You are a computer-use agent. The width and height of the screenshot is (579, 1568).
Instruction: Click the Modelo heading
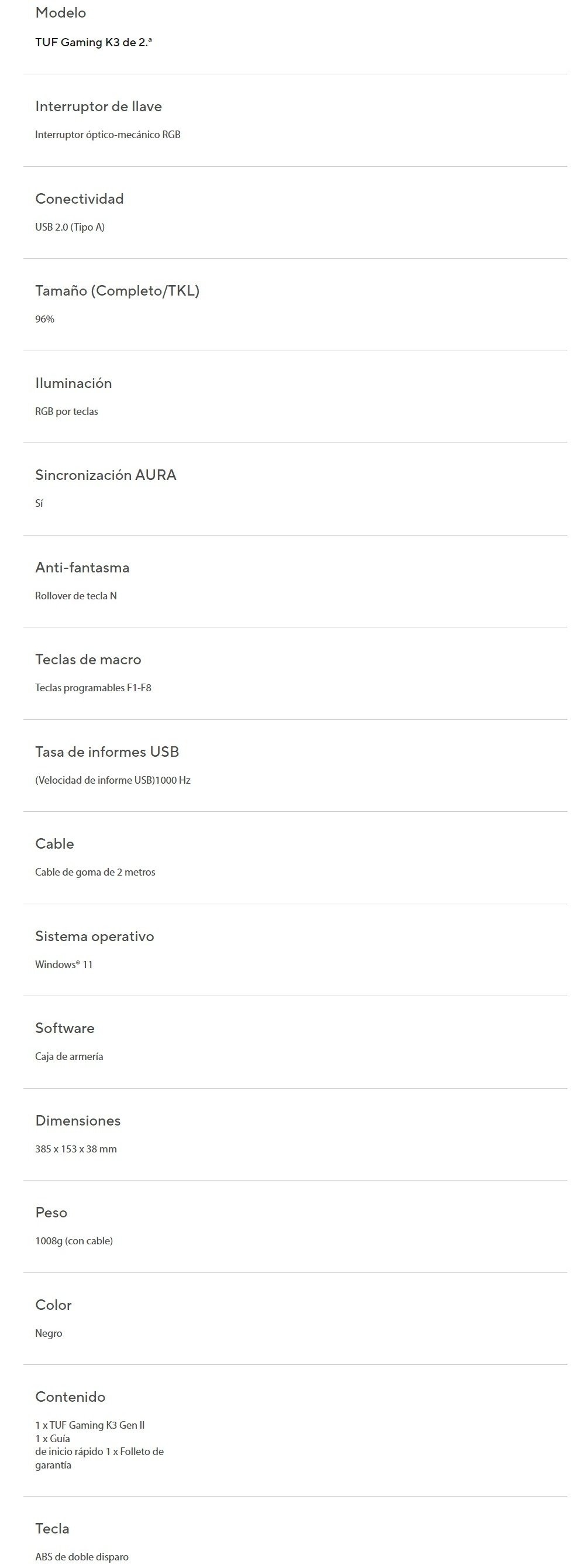click(60, 13)
